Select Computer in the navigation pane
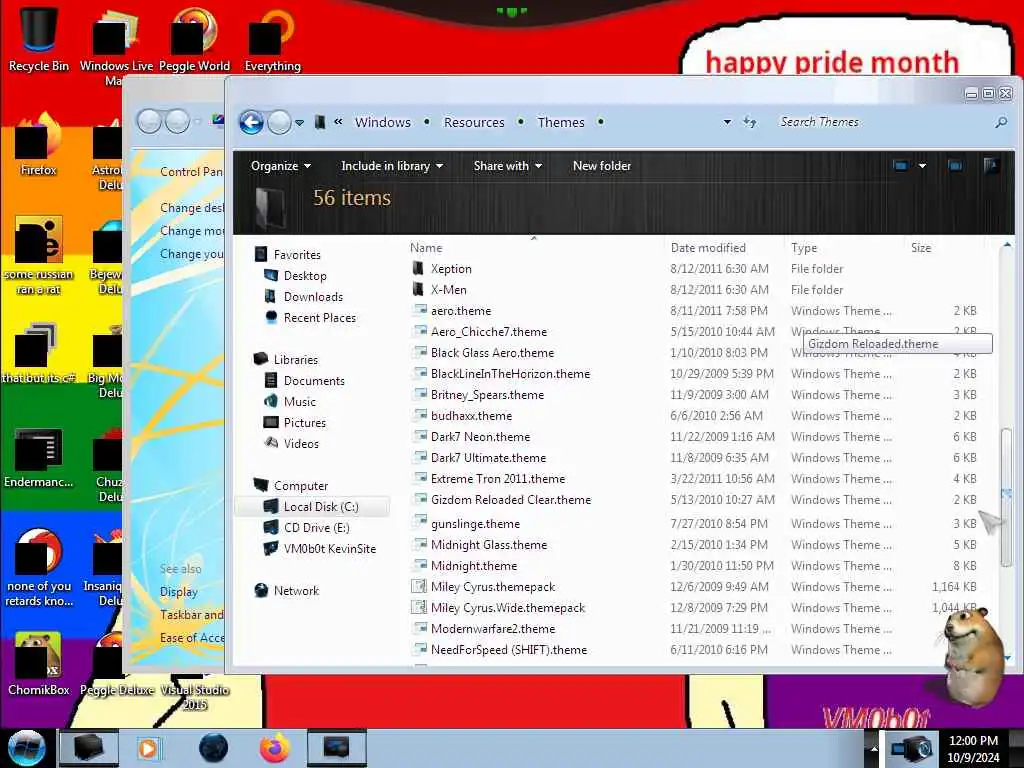This screenshot has width=1024, height=768. (301, 486)
